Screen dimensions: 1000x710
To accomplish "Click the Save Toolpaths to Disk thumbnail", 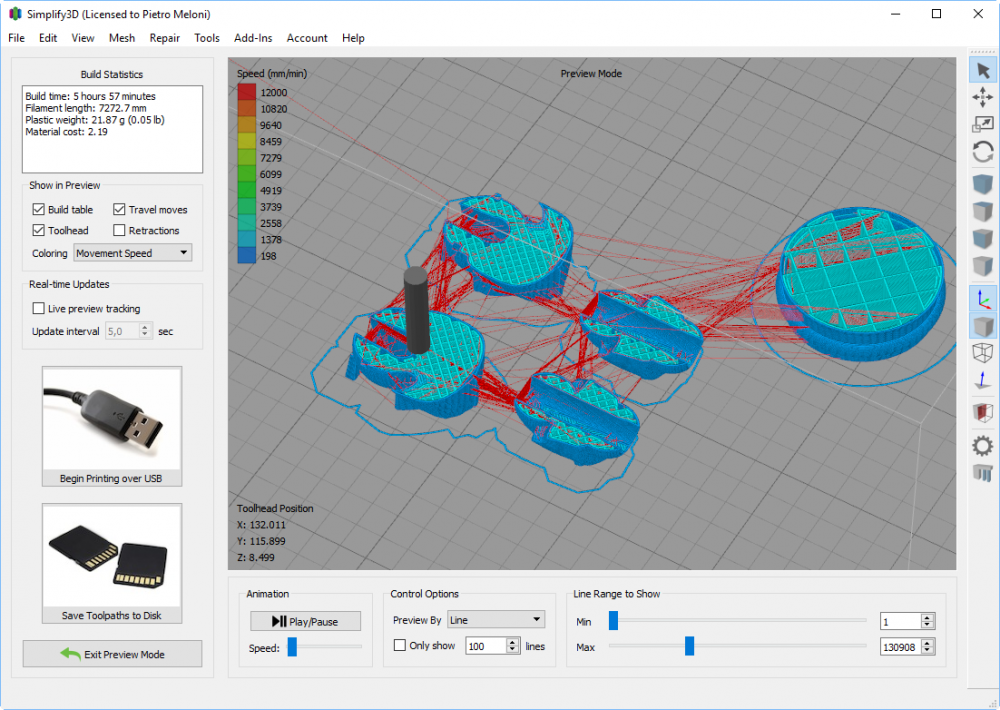I will (x=112, y=556).
